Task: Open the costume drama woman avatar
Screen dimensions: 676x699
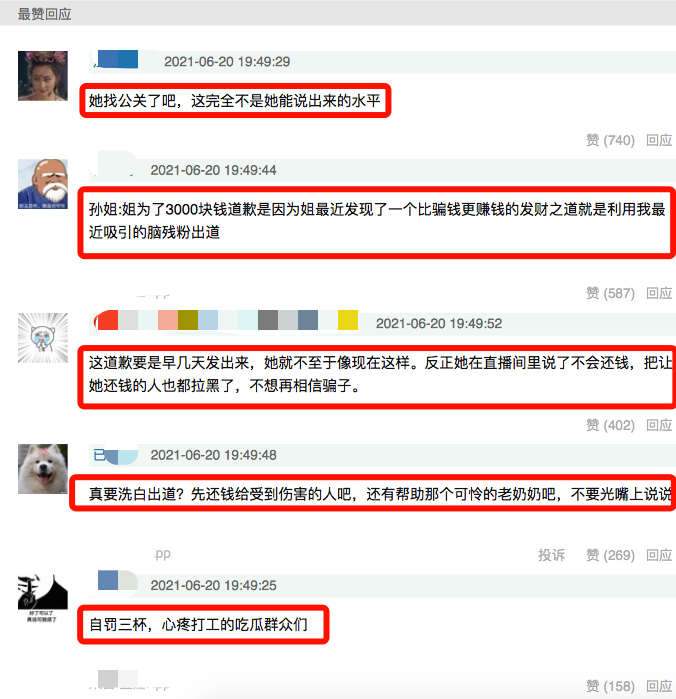Action: 43,76
